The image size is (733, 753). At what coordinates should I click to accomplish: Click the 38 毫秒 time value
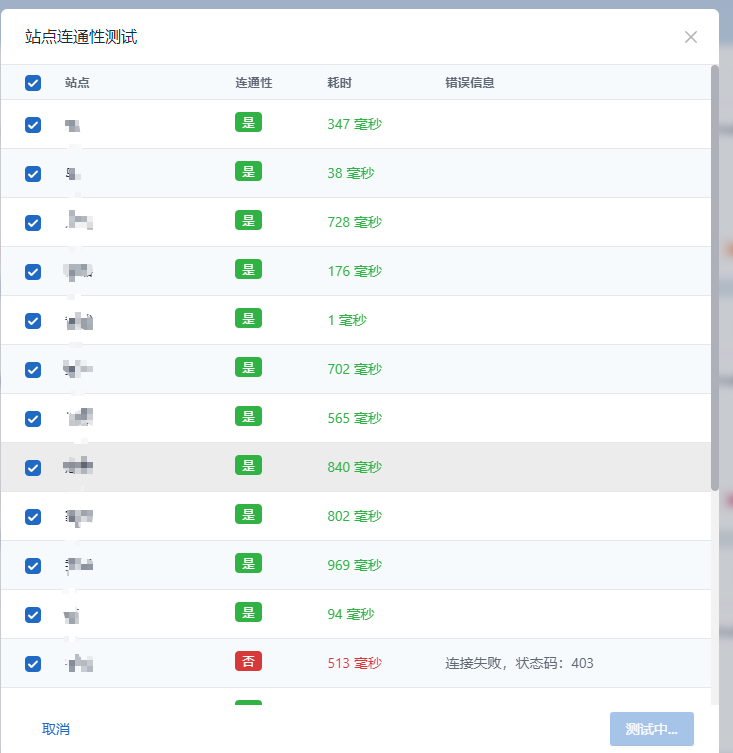pyautogui.click(x=351, y=173)
